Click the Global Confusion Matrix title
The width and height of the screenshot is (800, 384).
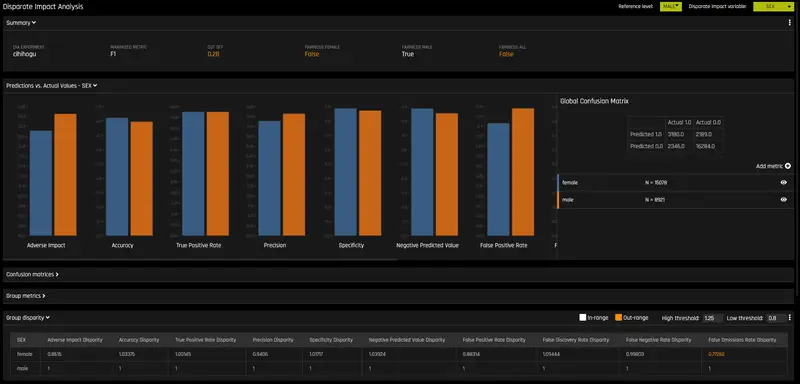click(594, 101)
